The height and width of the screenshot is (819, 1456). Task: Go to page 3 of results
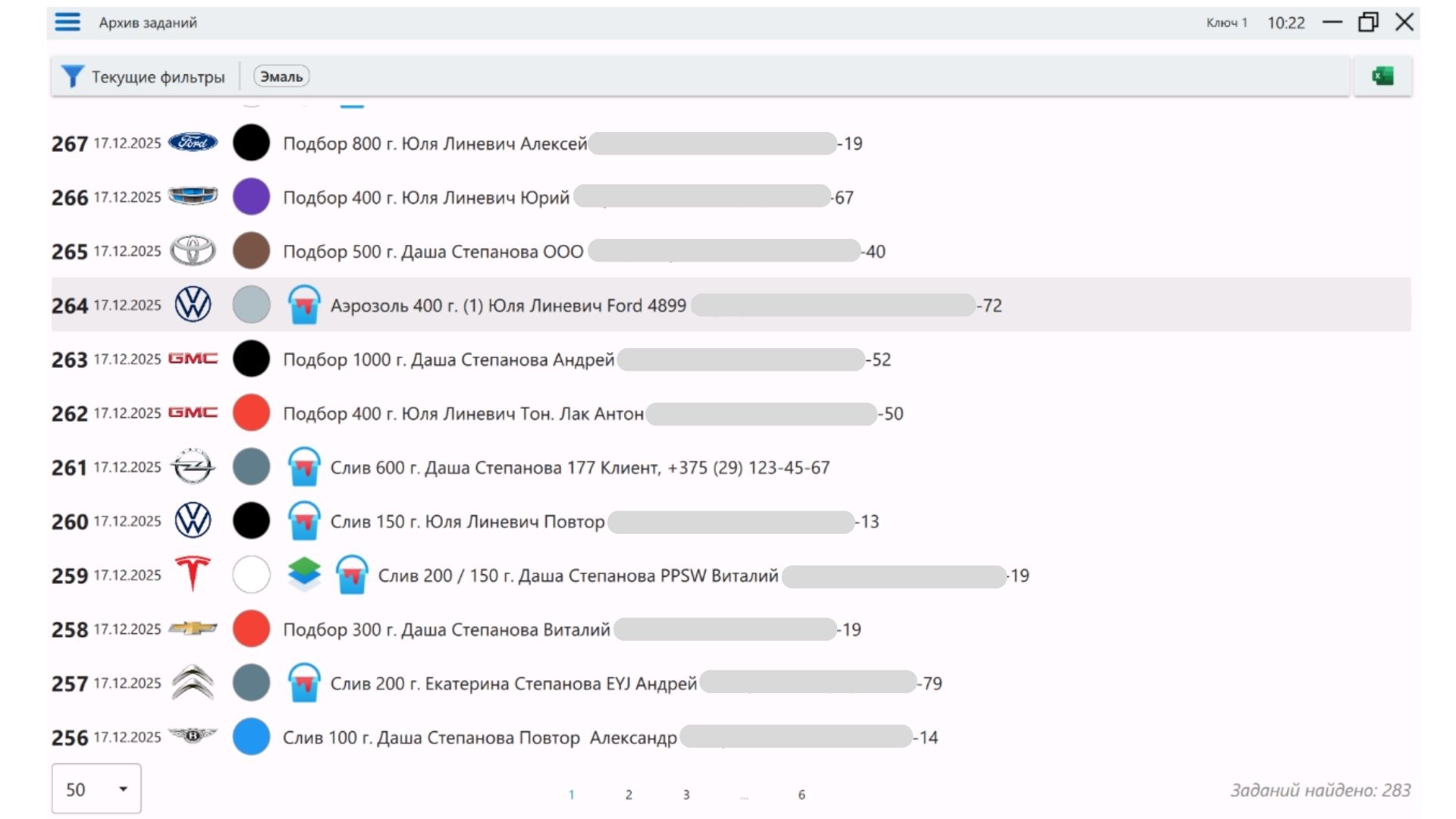686,795
